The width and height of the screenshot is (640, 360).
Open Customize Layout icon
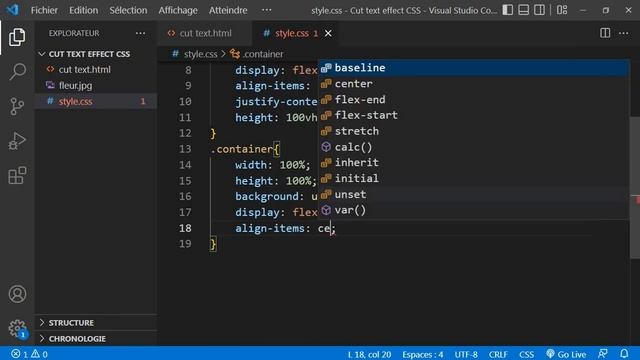click(x=562, y=10)
